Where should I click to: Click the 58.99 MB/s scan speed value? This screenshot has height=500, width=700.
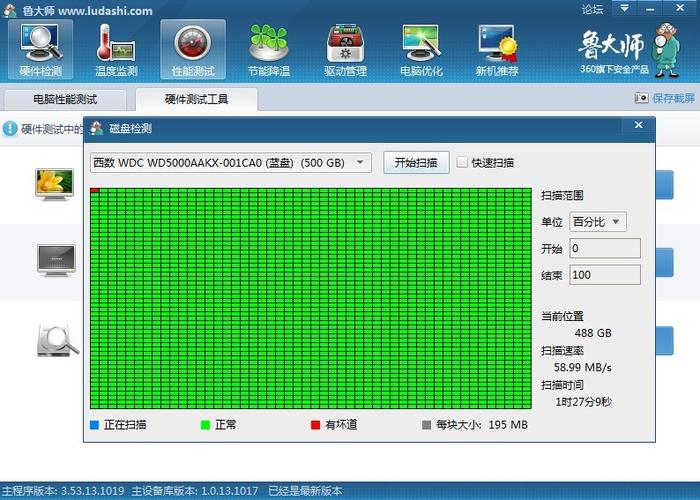pos(583,367)
